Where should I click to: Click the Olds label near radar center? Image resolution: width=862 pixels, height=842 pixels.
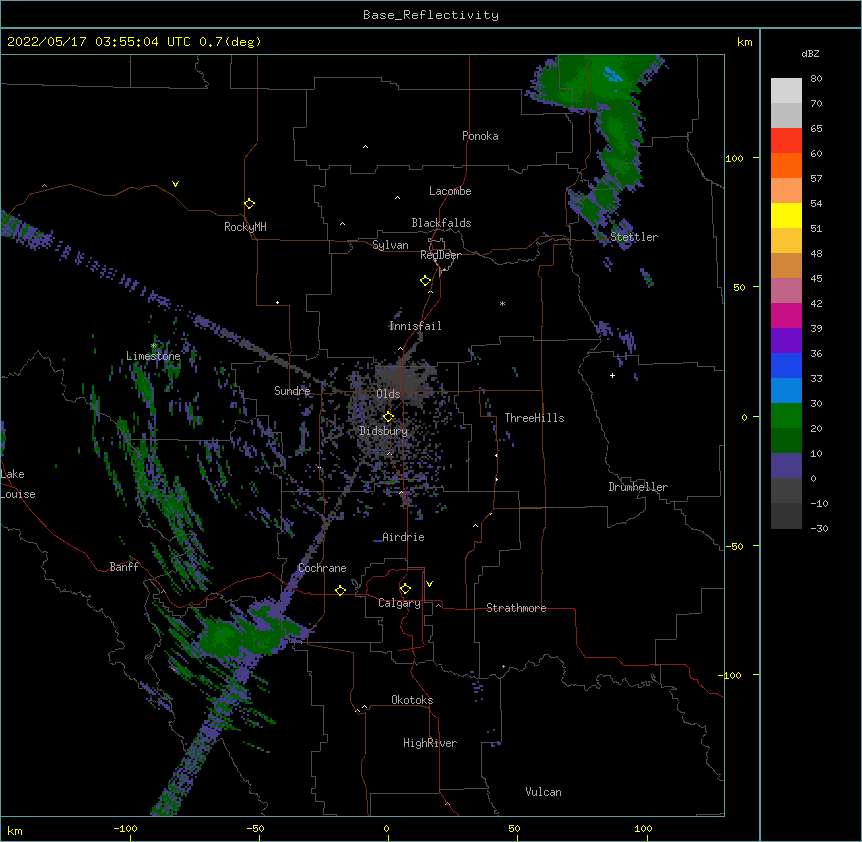(388, 394)
